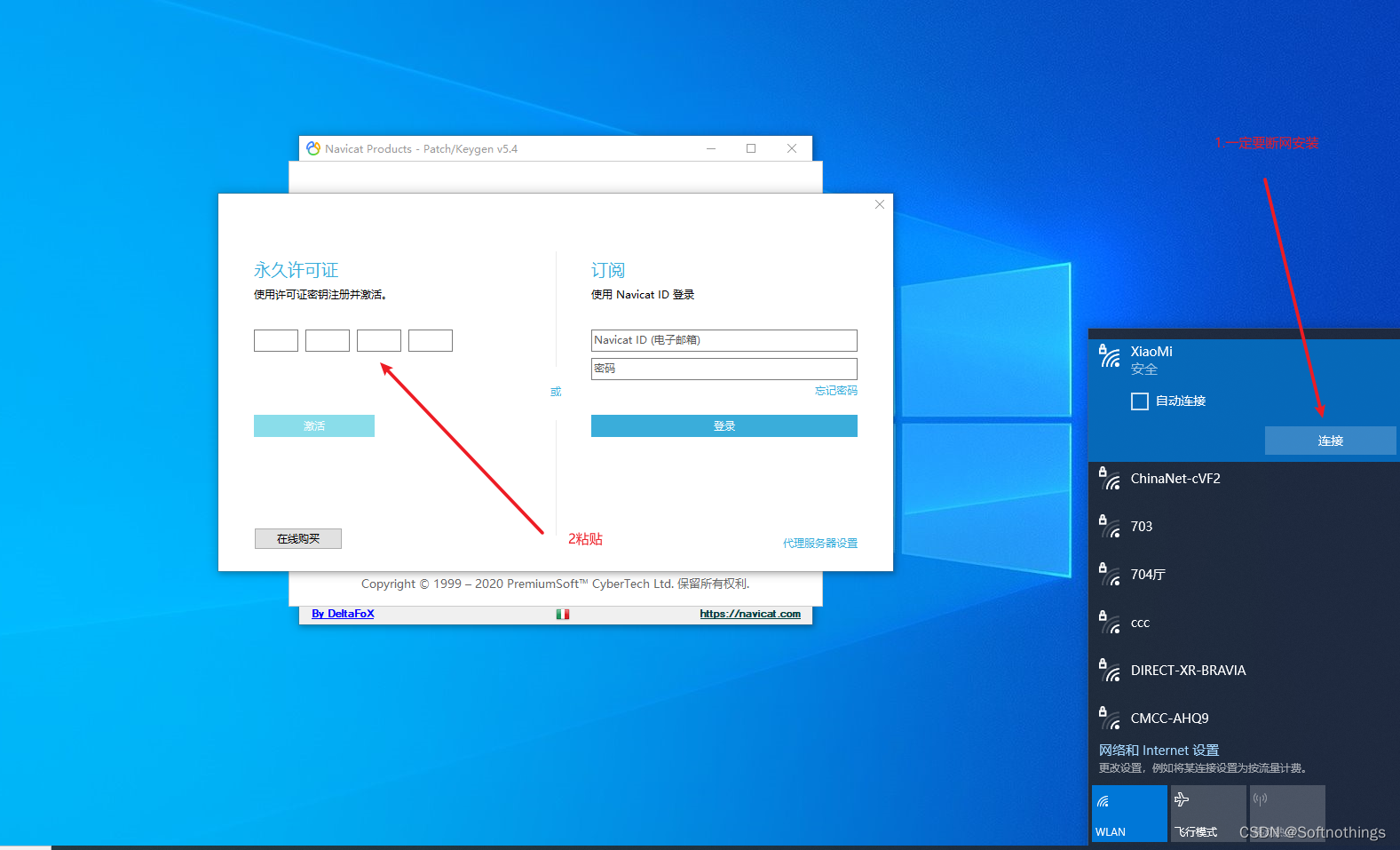Select the CMCC-AHQ9 Wi-Fi network
This screenshot has width=1400, height=850.
pos(1244,719)
